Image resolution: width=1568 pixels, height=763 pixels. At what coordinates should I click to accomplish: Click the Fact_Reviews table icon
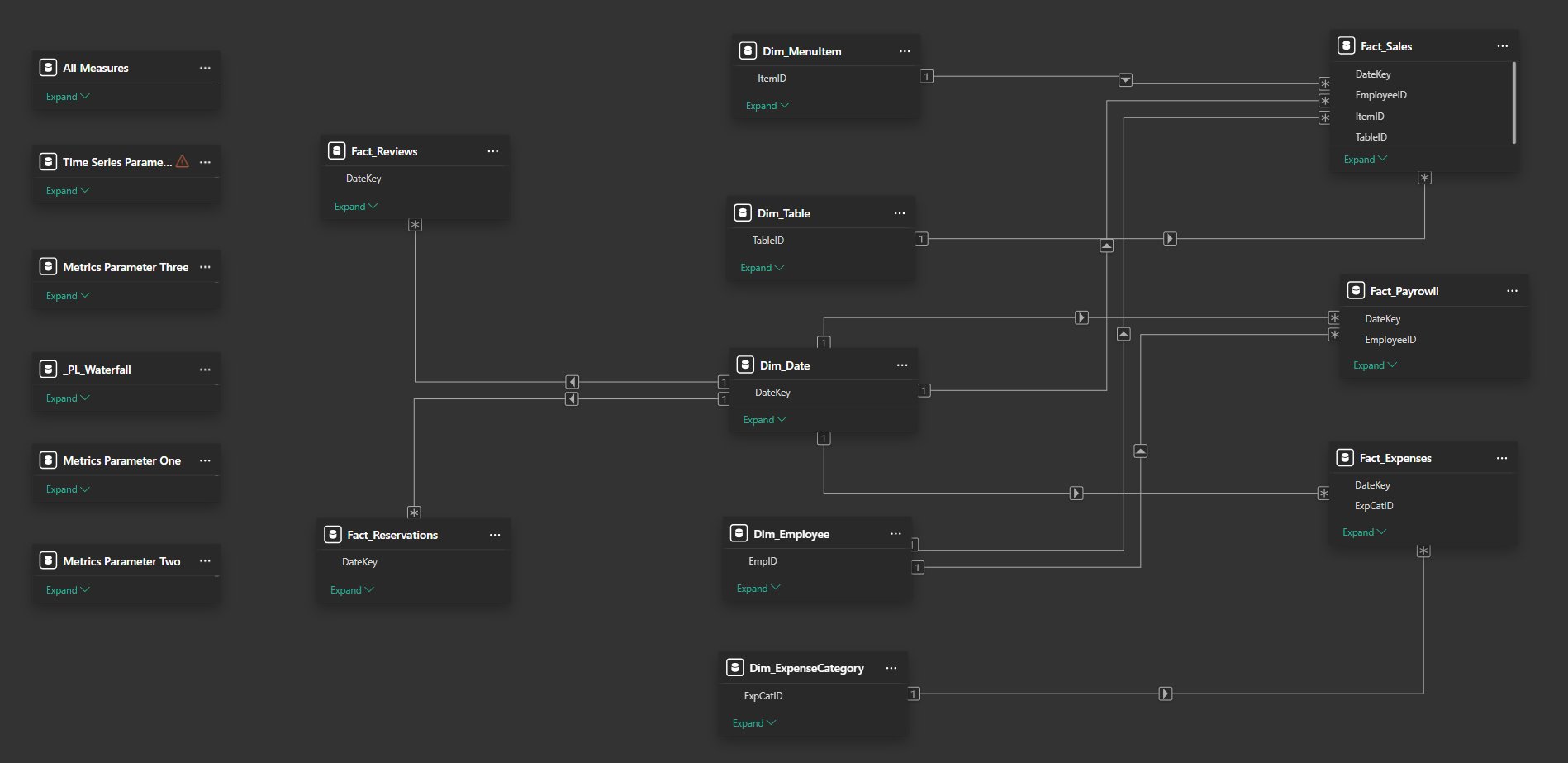(x=336, y=150)
